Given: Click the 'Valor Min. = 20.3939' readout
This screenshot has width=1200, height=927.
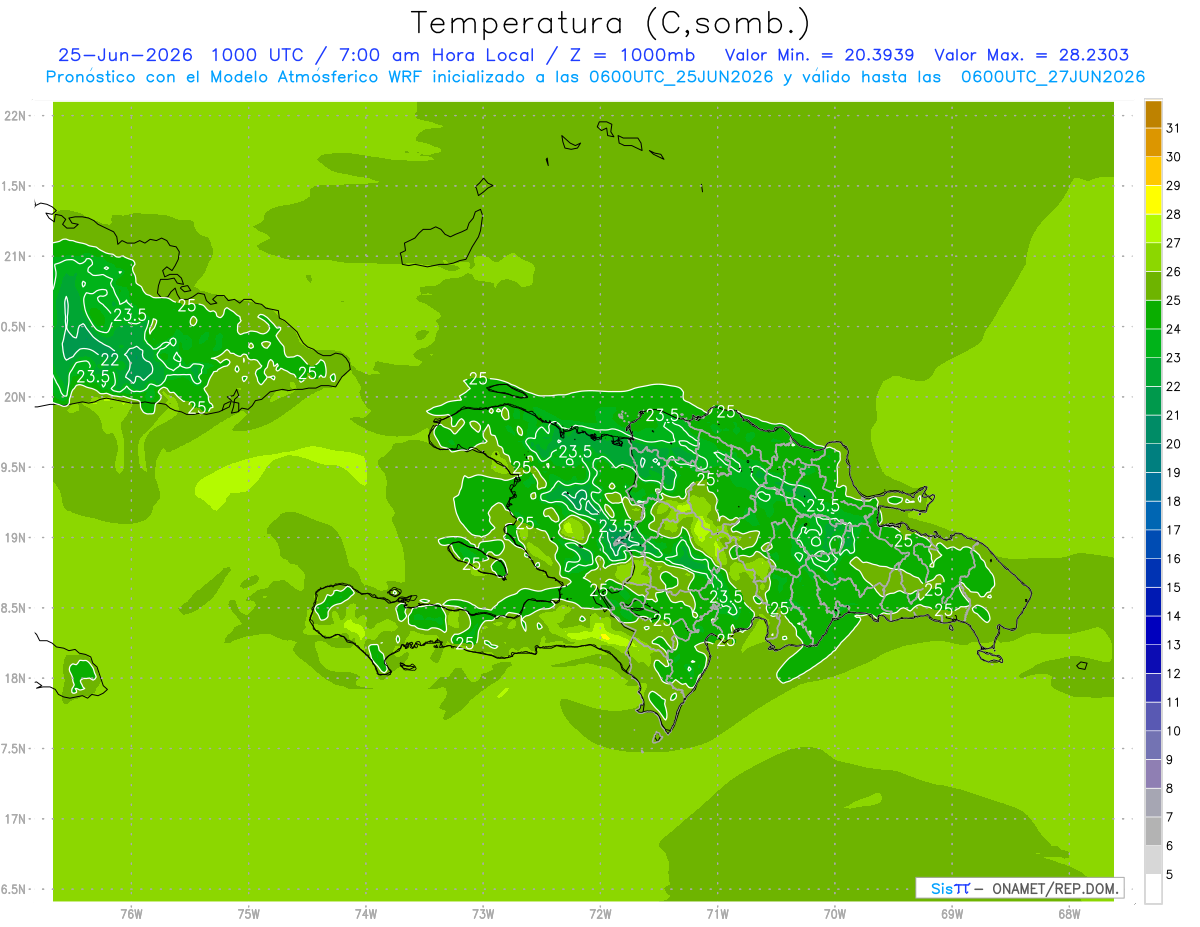Looking at the screenshot, I should [819, 55].
